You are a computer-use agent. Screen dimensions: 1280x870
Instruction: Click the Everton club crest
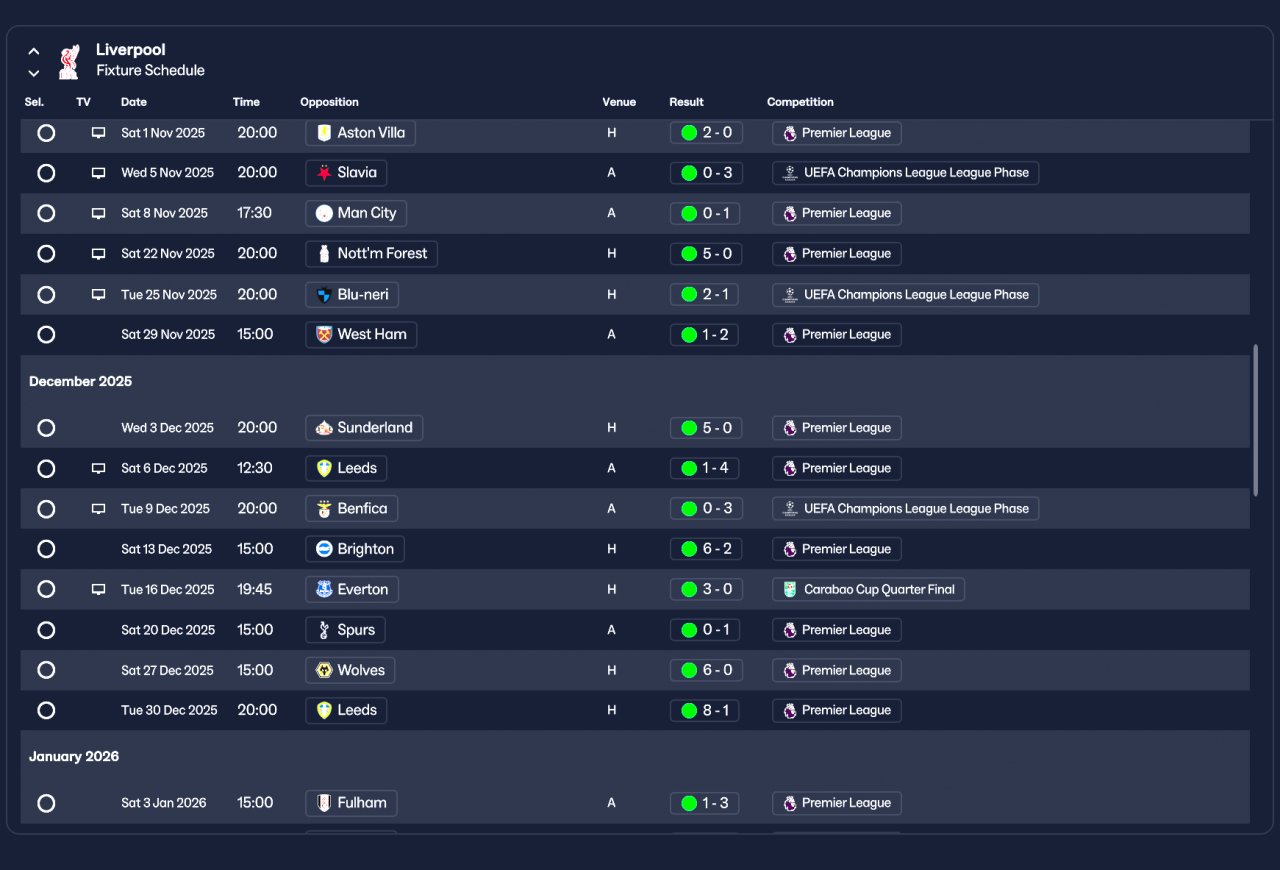[x=324, y=590]
